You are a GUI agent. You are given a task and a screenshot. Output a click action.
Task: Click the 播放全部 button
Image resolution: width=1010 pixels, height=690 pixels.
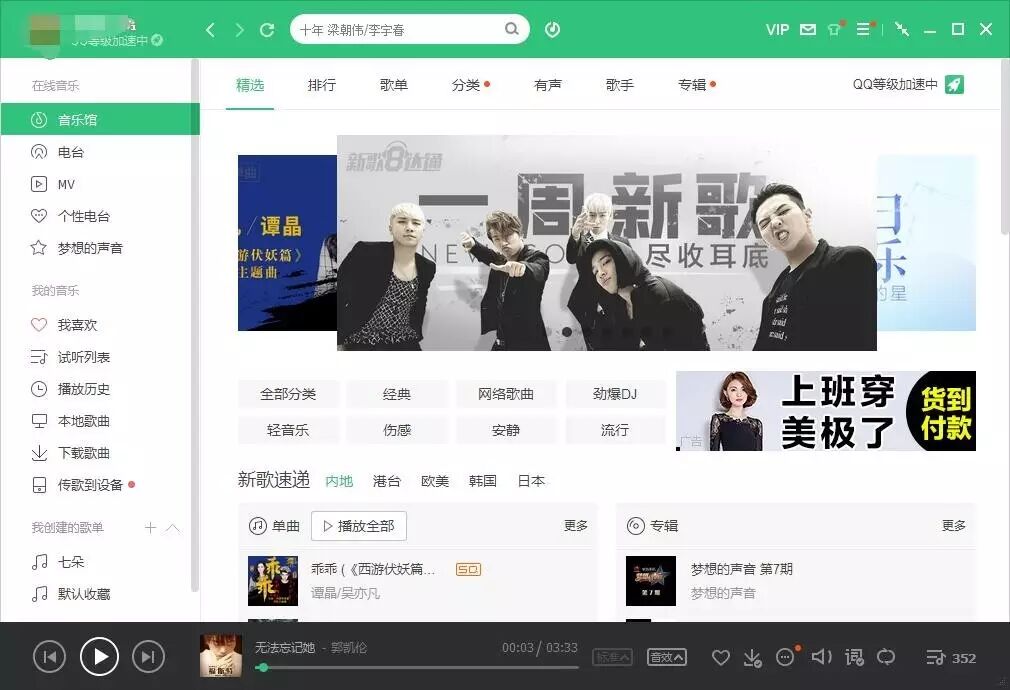click(359, 526)
